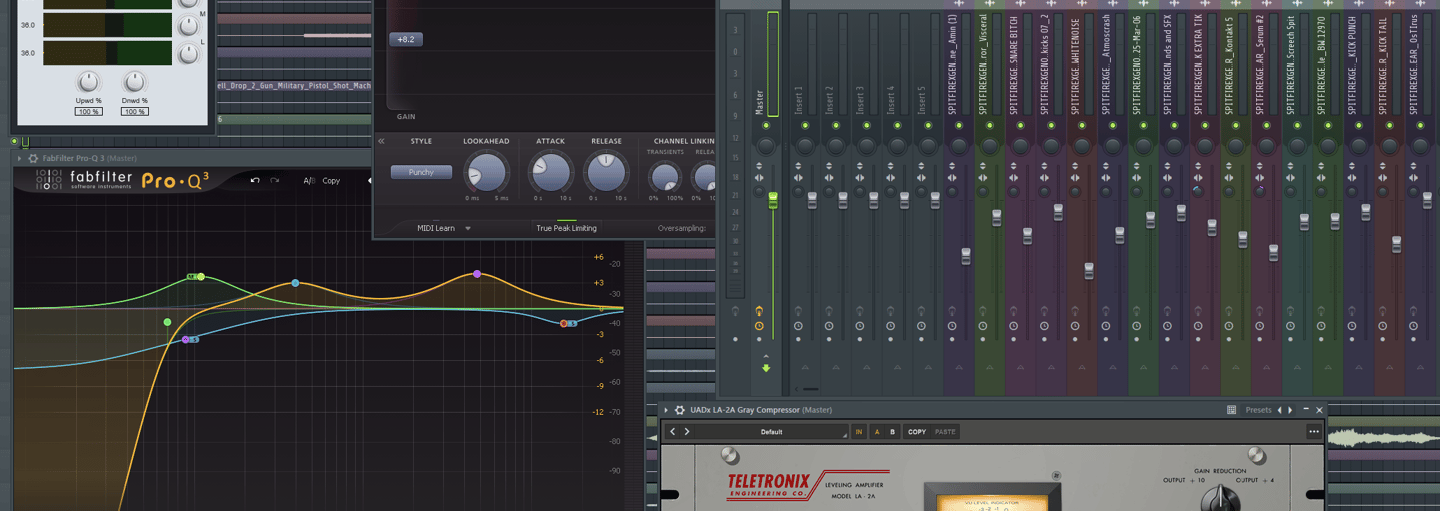Adjust the RELEASE knob
This screenshot has height=511, width=1440.
606,173
